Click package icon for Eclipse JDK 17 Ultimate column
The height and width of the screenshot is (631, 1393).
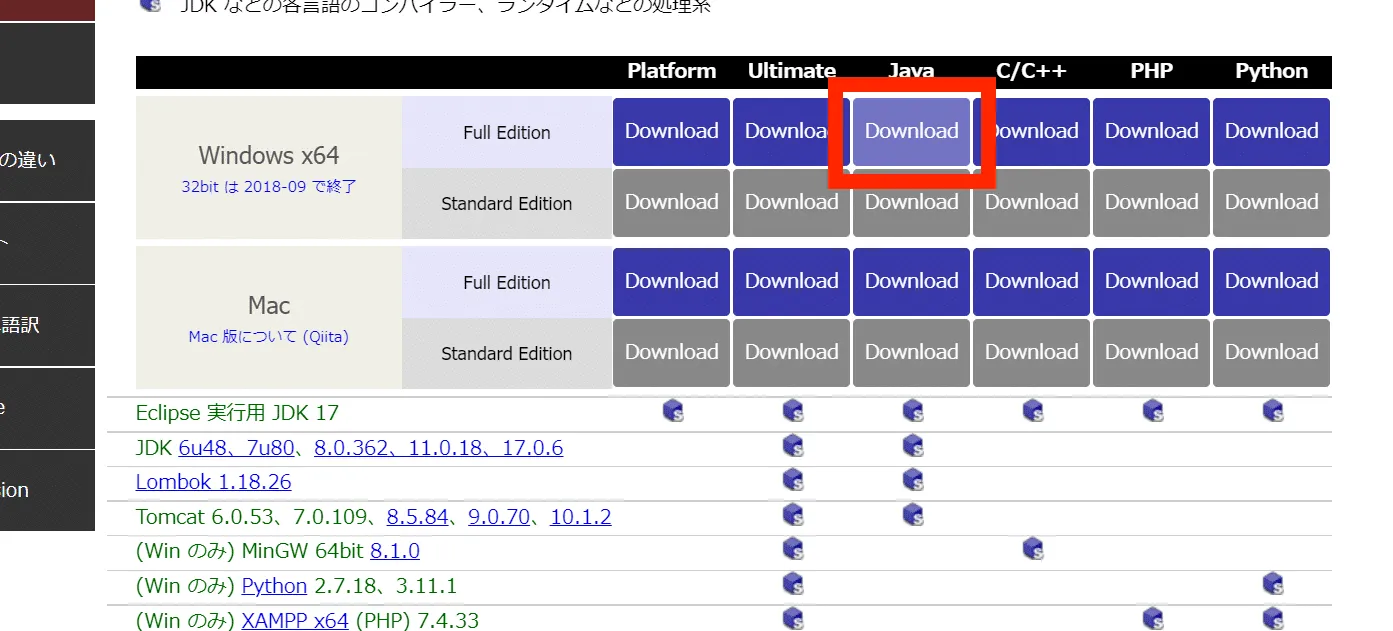[793, 410]
